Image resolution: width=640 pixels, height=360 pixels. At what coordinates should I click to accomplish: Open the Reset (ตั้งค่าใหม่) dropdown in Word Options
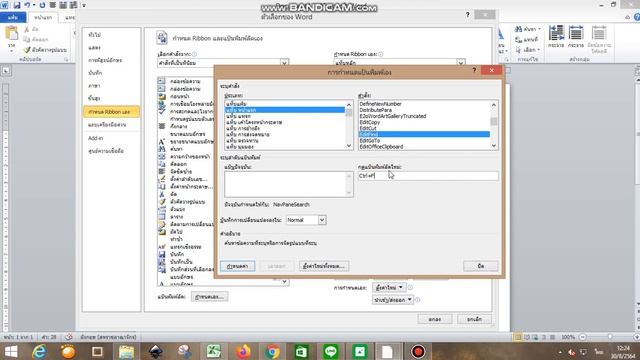click(389, 287)
